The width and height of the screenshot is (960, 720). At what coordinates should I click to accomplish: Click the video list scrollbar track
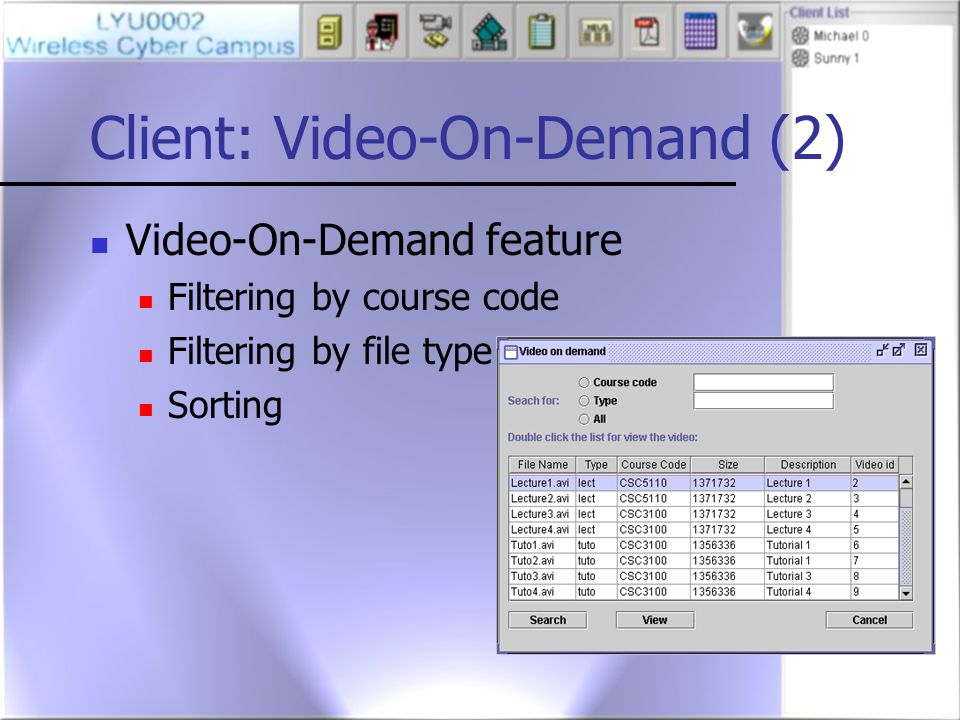click(906, 546)
